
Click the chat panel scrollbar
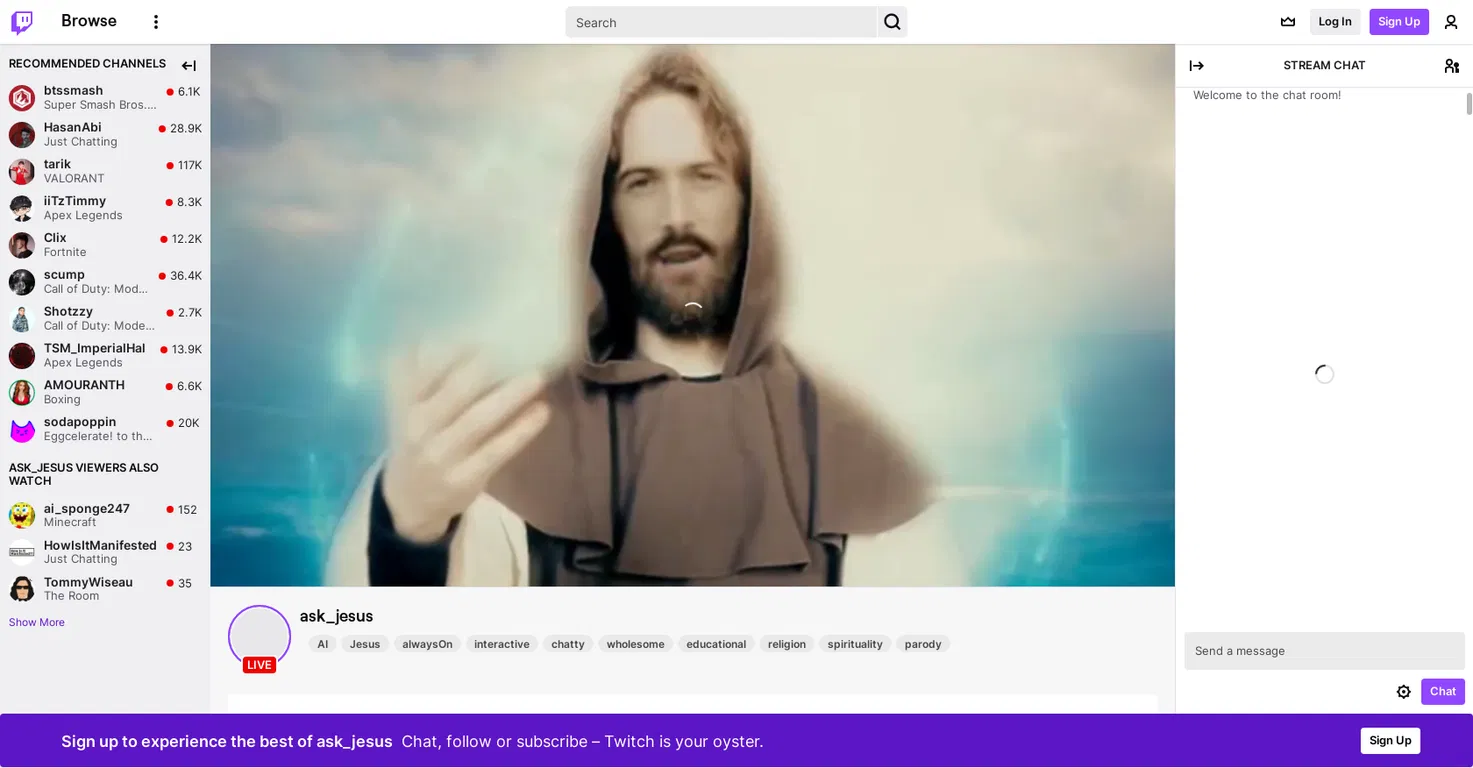[1469, 104]
